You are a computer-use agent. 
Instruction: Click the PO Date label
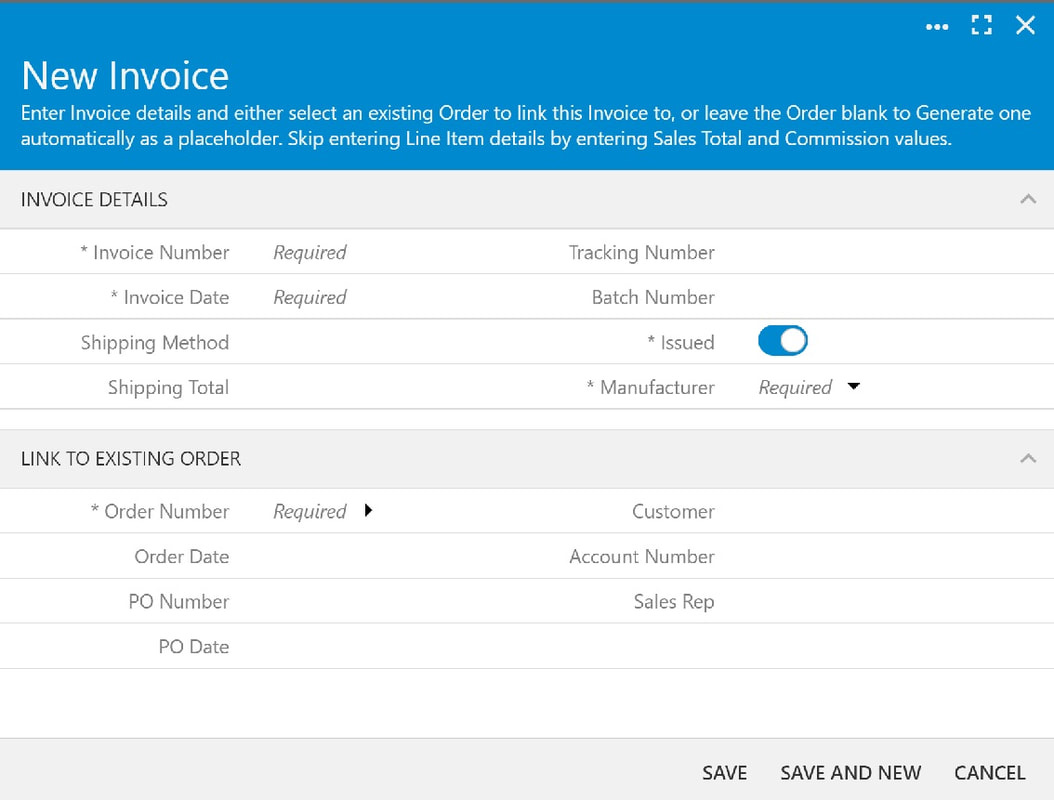point(194,647)
